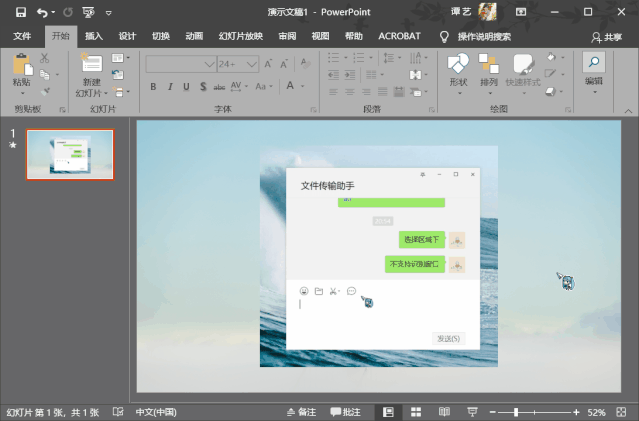Click the Numbering list icon
This screenshot has height=421, width=639.
(359, 57)
